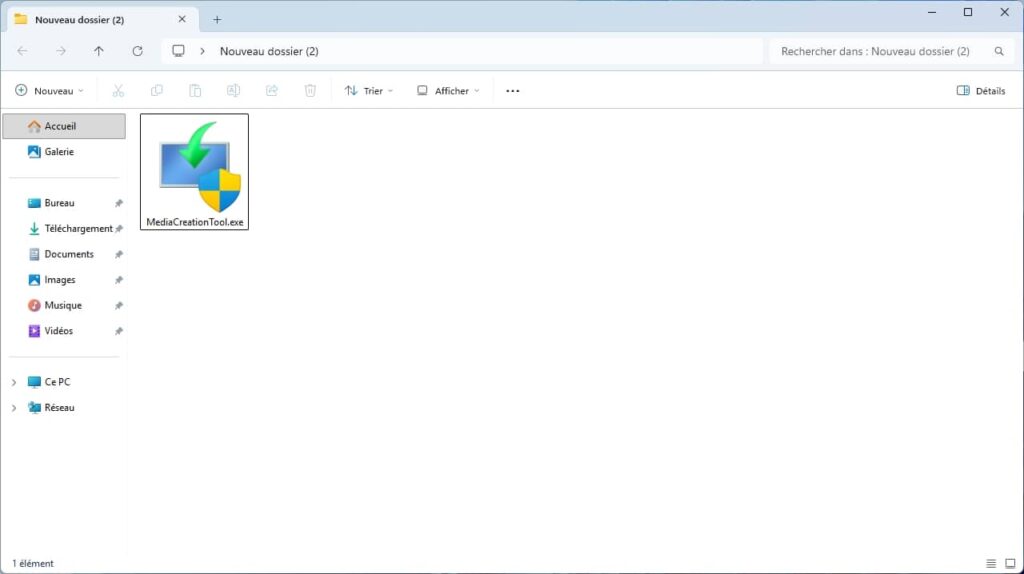Go forward with the right arrow
The height and width of the screenshot is (574, 1024).
tap(61, 51)
